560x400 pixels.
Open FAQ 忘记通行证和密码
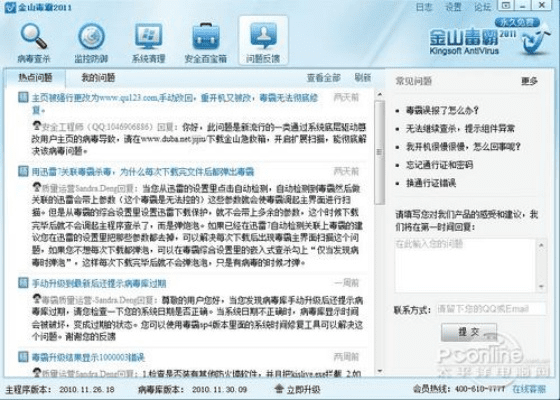[439, 165]
